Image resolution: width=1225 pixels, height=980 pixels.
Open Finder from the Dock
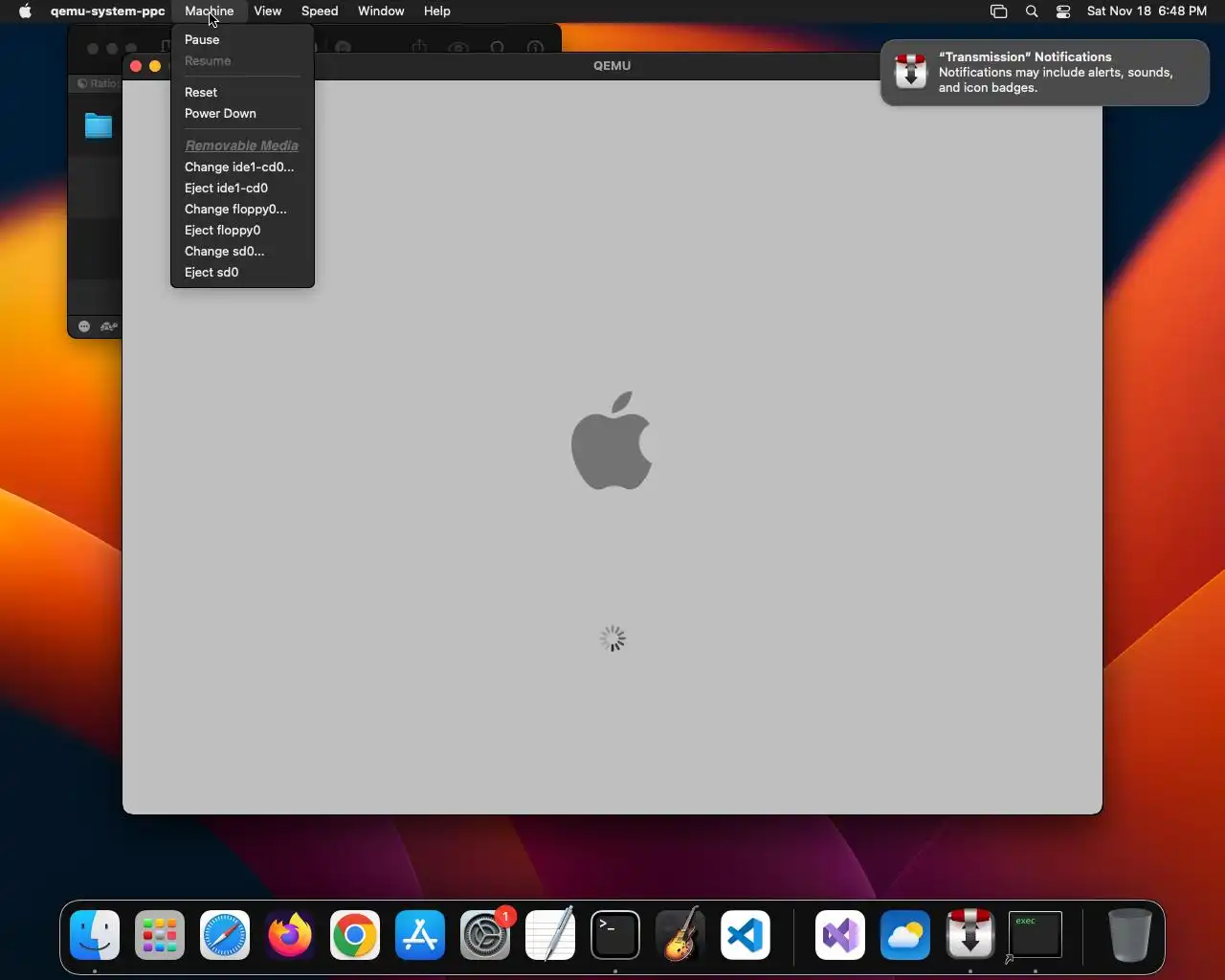(95, 935)
